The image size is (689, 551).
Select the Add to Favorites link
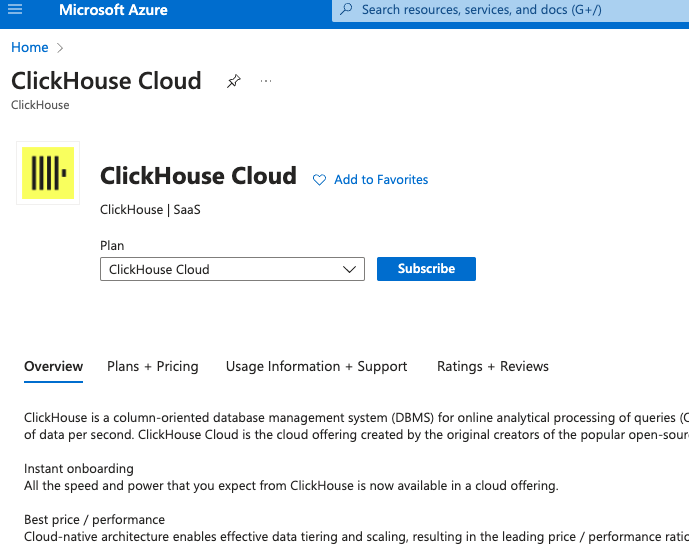(x=381, y=180)
